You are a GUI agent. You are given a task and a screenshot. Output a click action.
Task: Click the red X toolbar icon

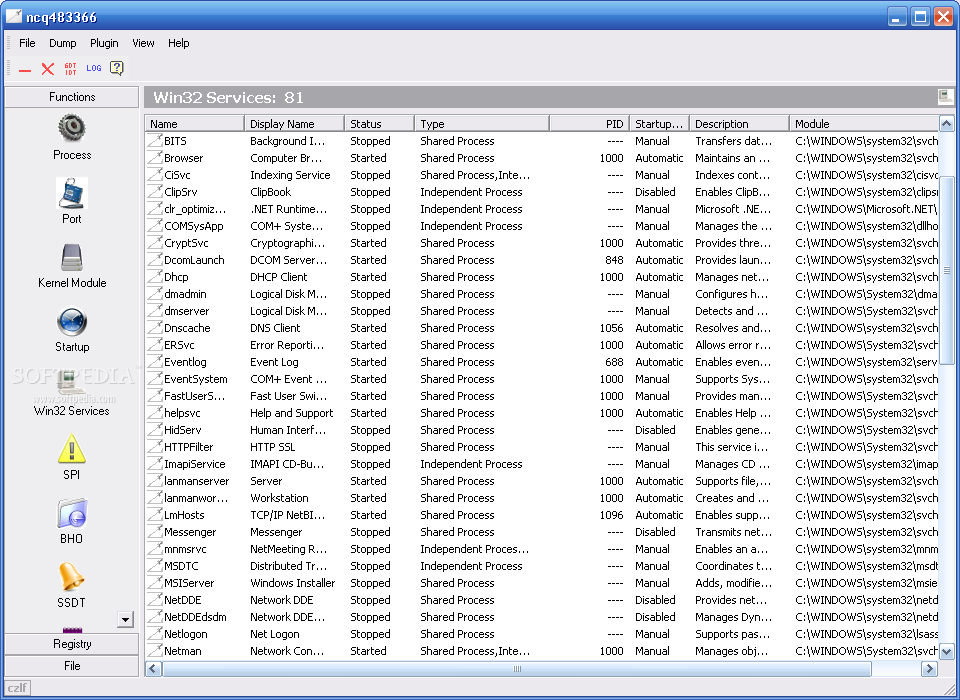[48, 69]
